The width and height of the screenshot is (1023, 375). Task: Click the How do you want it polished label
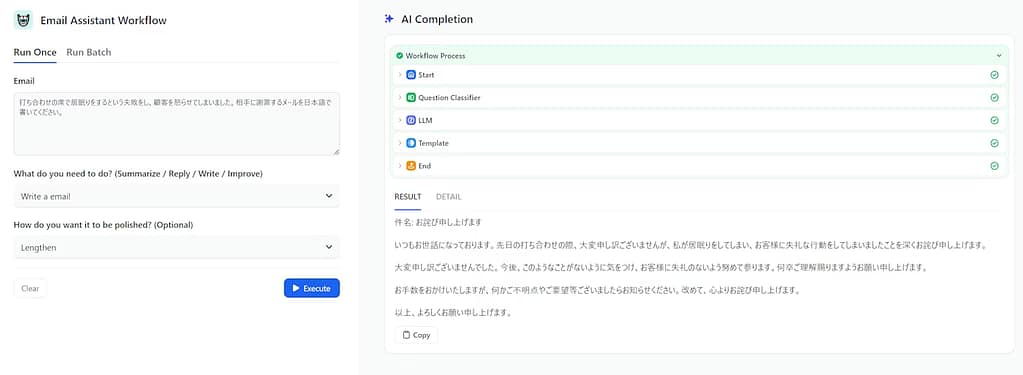[104, 225]
